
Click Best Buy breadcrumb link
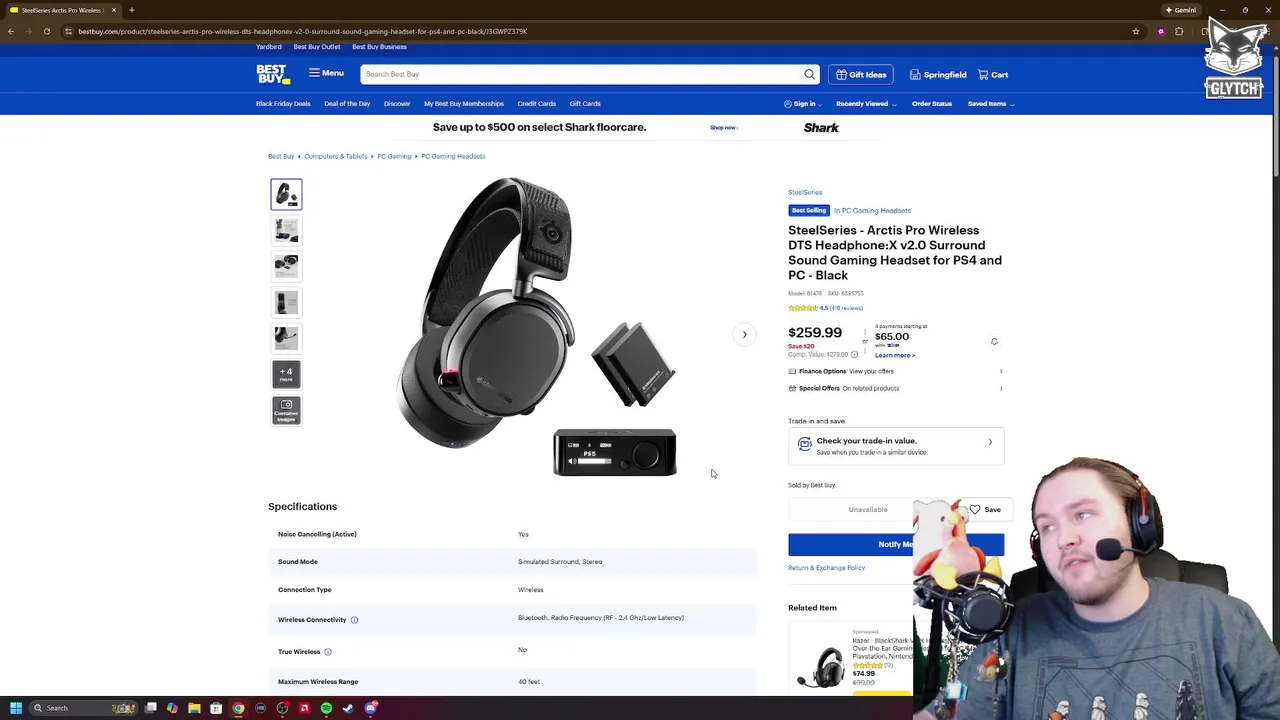(x=281, y=156)
